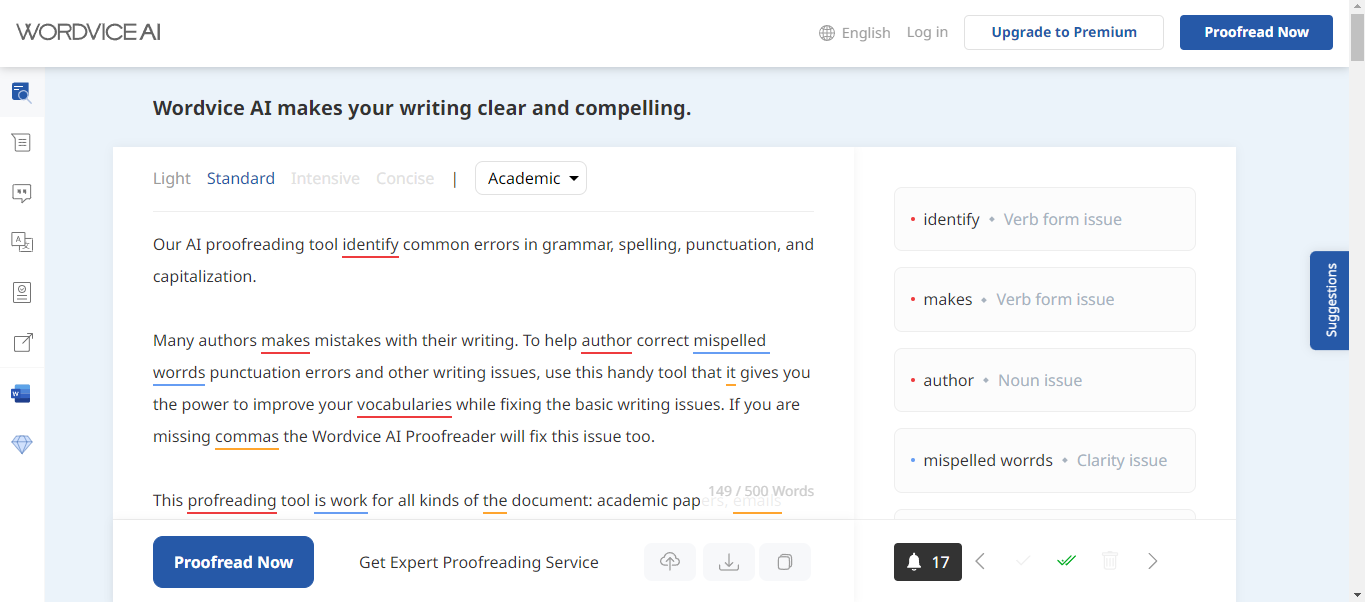Click the premium diamond icon in sidebar
Image resolution: width=1365 pixels, height=602 pixels.
point(22,444)
